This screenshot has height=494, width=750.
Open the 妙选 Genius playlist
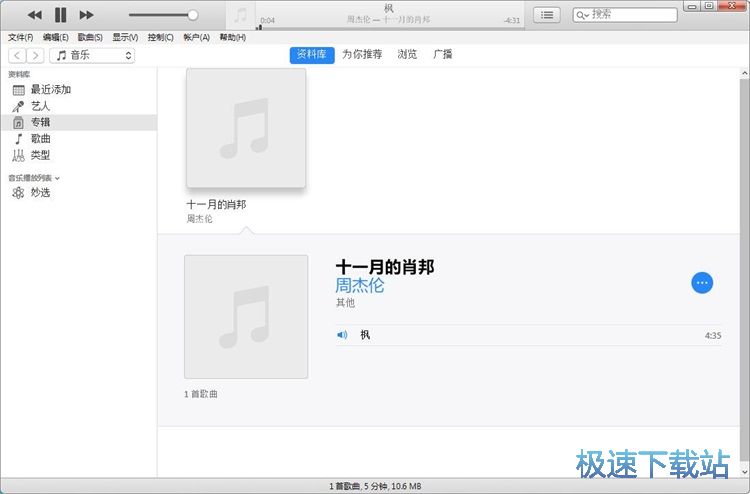(78, 192)
